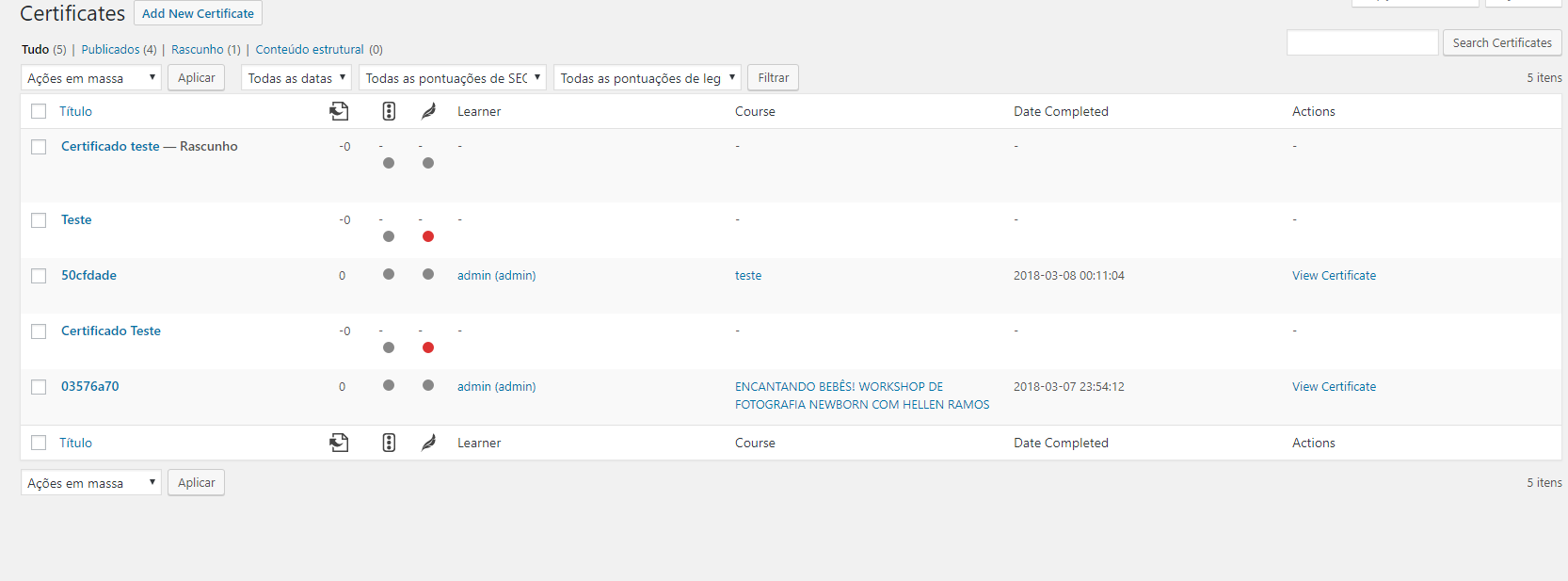Click readability dot in 03576a70 row

428,385
